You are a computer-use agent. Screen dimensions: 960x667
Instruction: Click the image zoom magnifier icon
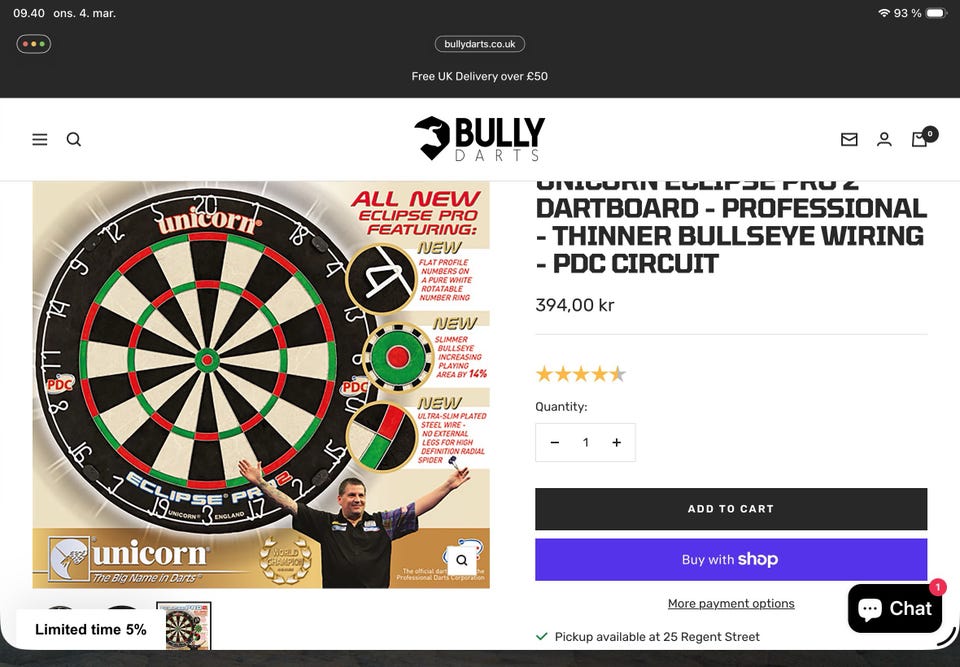462,560
